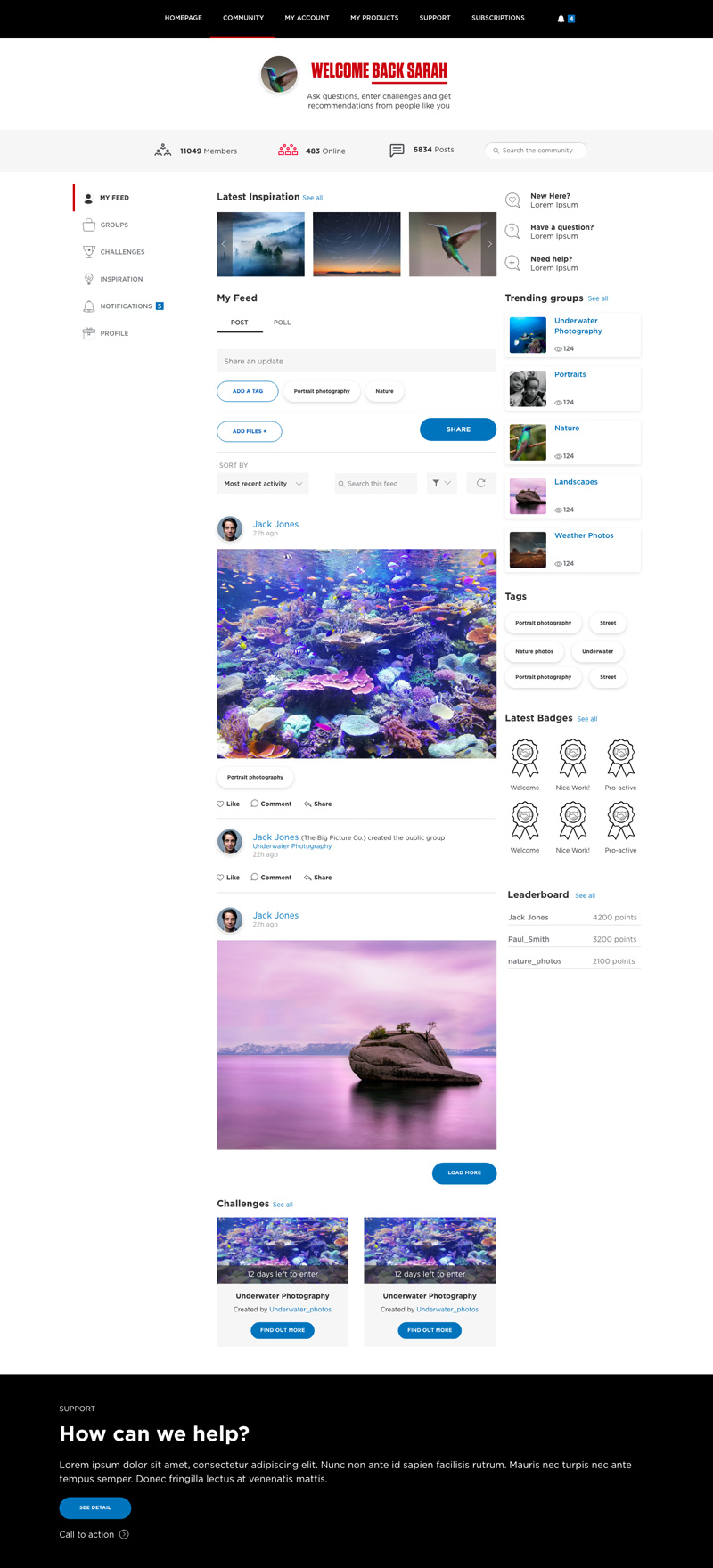The width and height of the screenshot is (713, 1568).
Task: Advance inspiration carousel with right chevron
Action: 489,244
